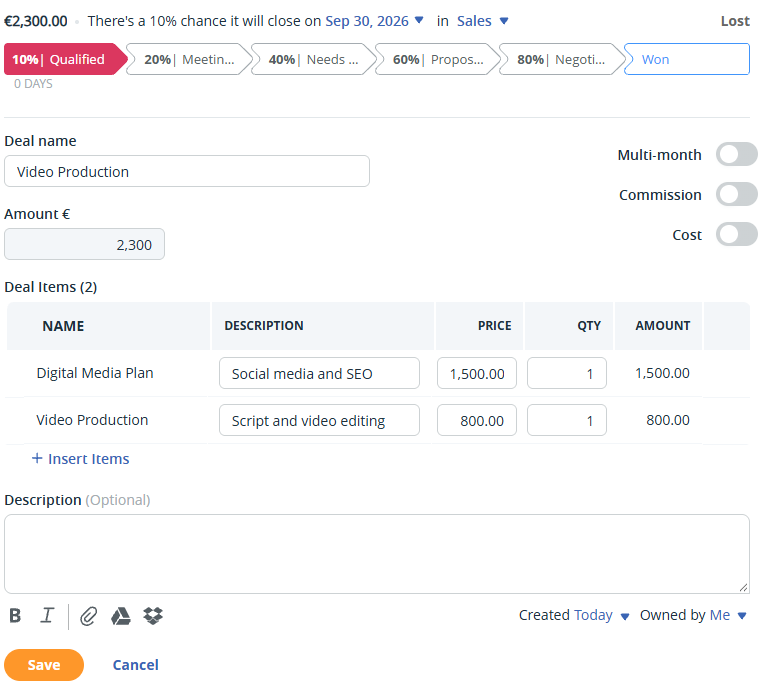761x694 pixels.
Task: Click the Amount € field showing 2,300
Action: coord(84,244)
